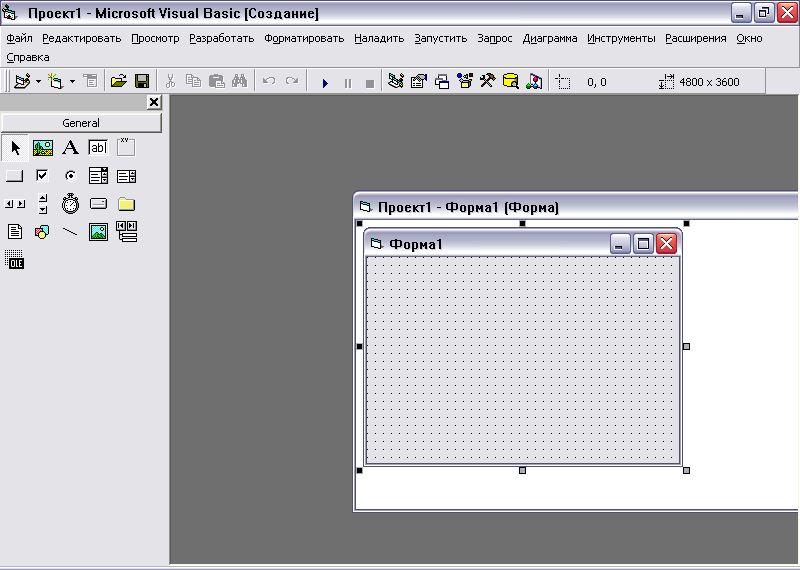This screenshot has width=800, height=570.
Task: Click the General tab button in toolbox
Action: (81, 123)
